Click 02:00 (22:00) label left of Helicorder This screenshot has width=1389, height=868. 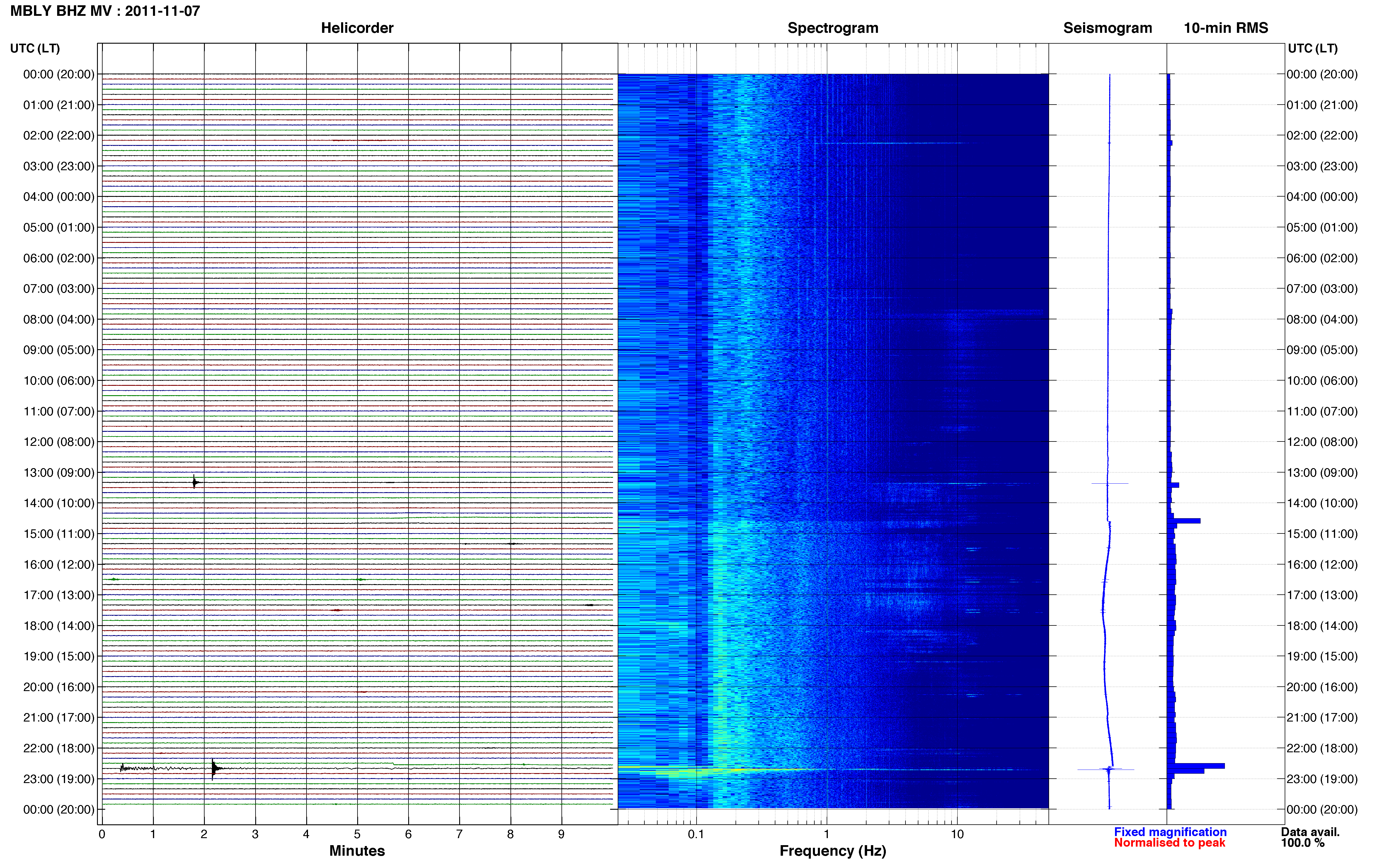point(59,135)
